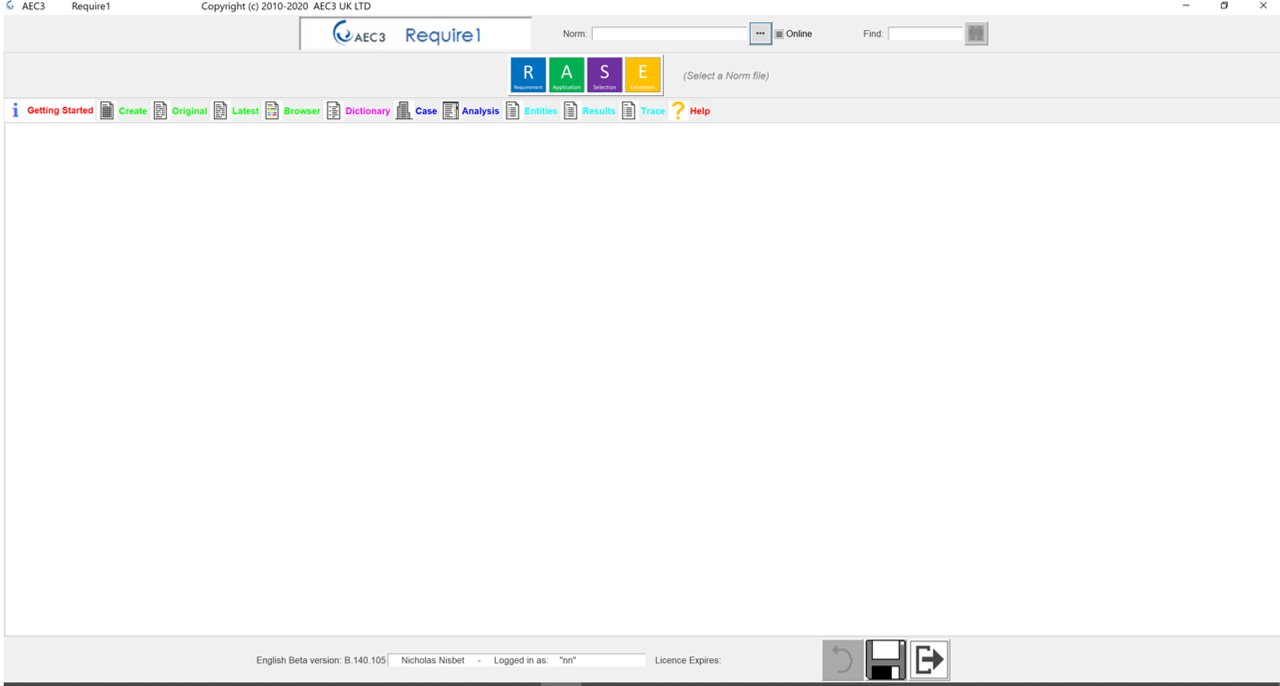Minimize the Require1 window

(1186, 6)
